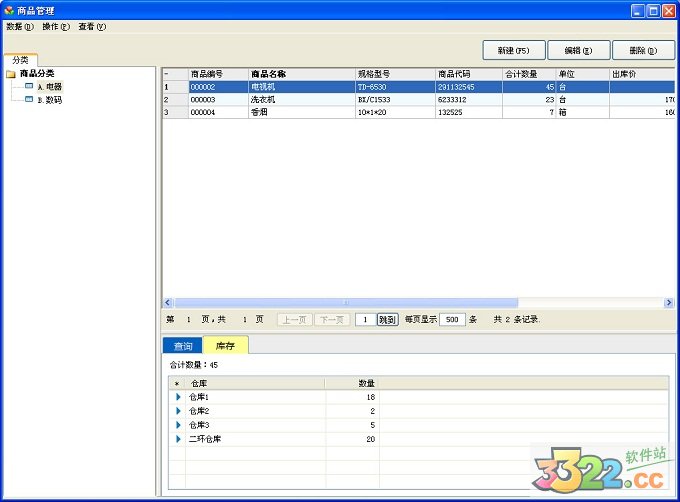Select the 洗衣机 product name

[302, 100]
